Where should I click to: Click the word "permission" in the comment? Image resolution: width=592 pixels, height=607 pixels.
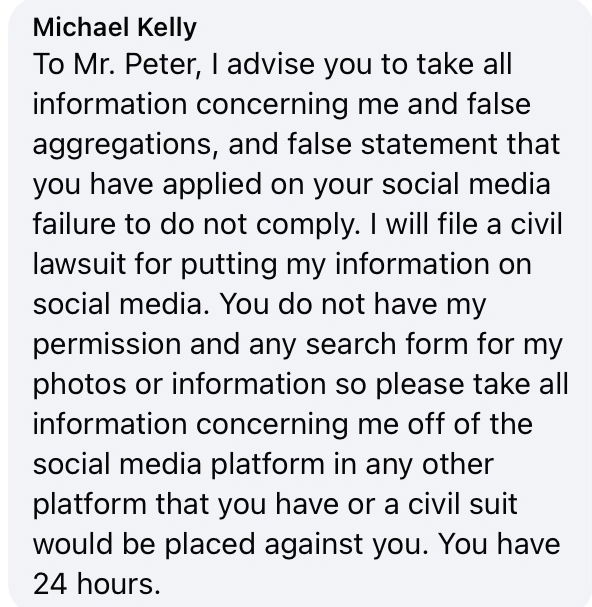[107, 346]
